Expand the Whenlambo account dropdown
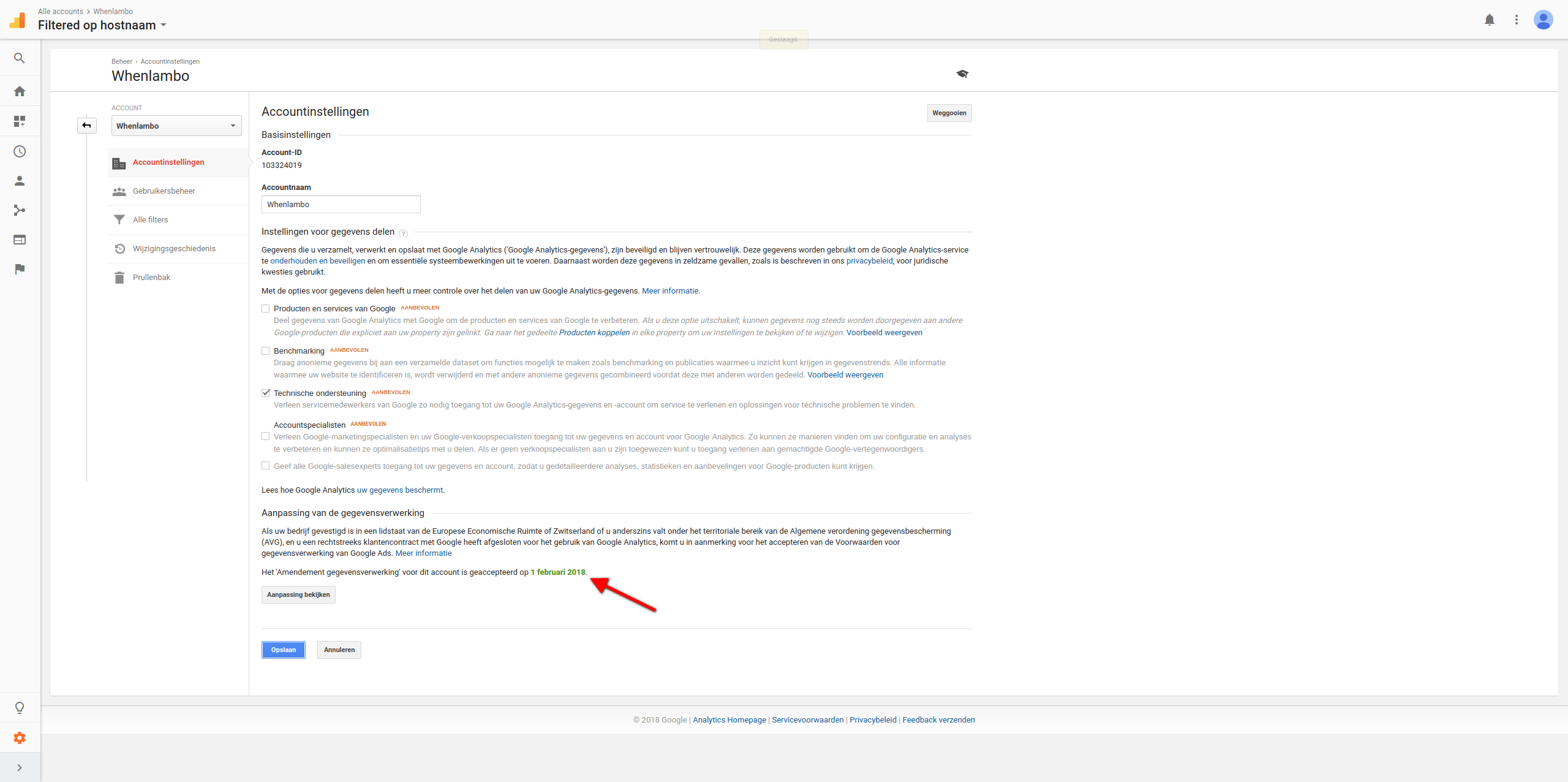Screen dimensions: 1568x782 (x=176, y=126)
